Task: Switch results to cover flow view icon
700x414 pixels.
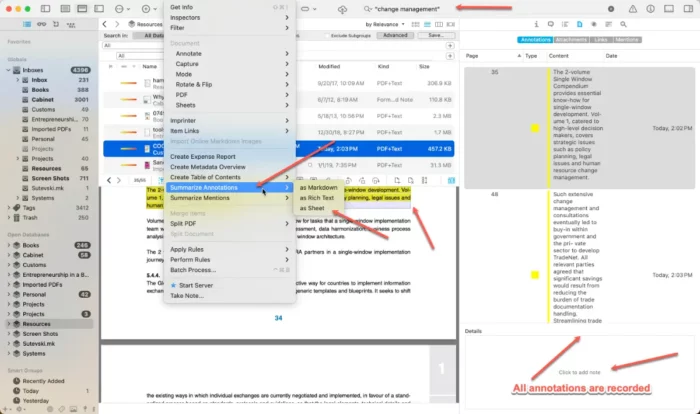Action: [451, 24]
